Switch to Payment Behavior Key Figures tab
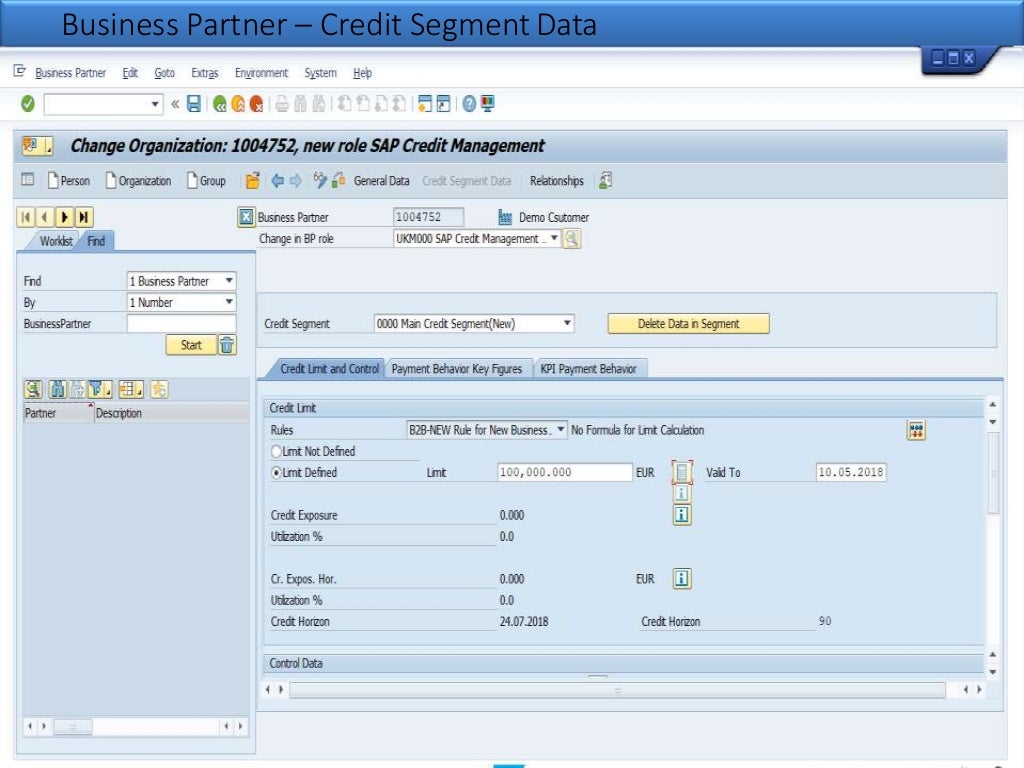1024x768 pixels. (x=457, y=369)
